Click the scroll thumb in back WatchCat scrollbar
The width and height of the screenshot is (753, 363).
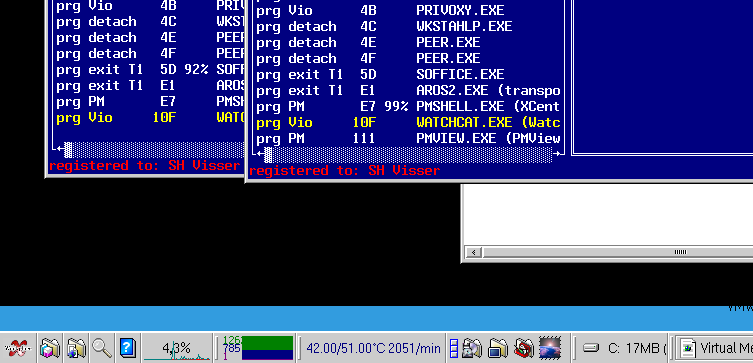tap(68, 149)
